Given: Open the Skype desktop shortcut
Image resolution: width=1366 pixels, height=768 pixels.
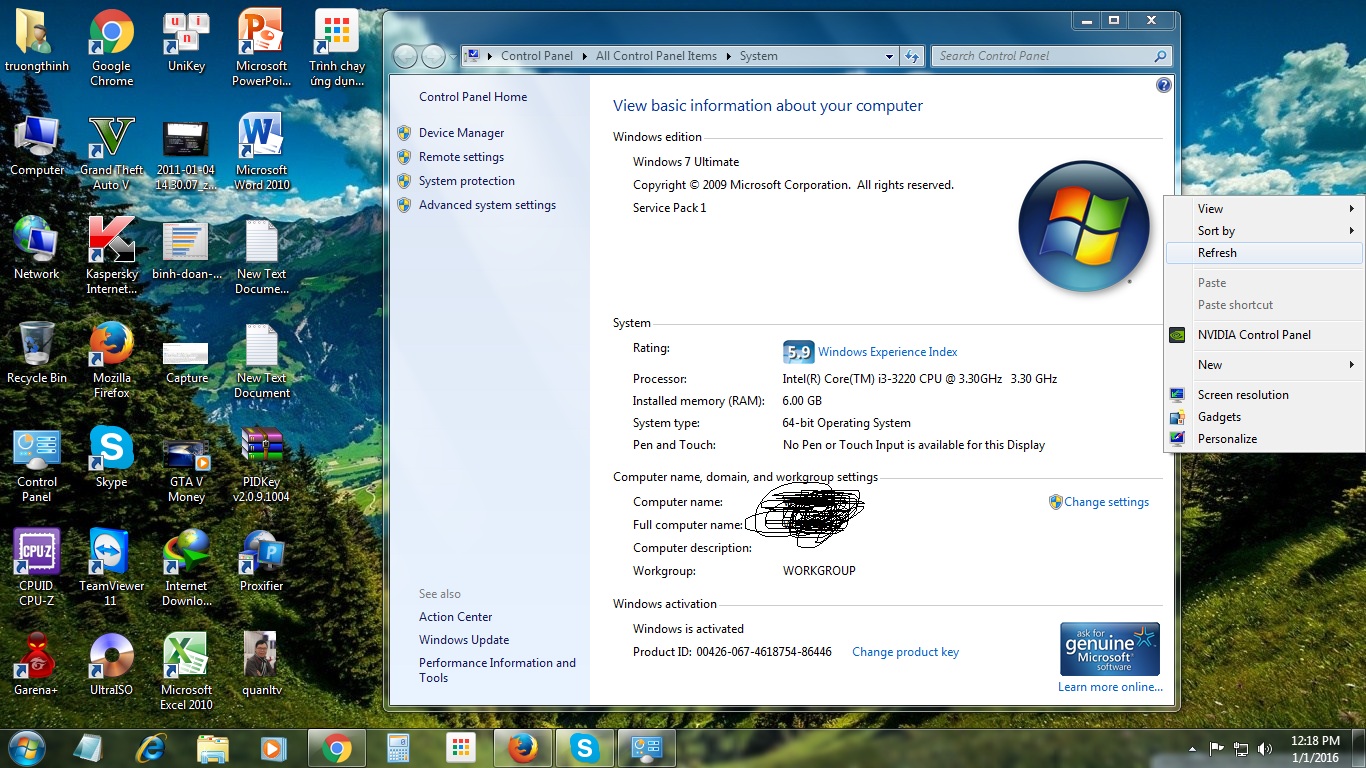Looking at the screenshot, I should pos(111,458).
